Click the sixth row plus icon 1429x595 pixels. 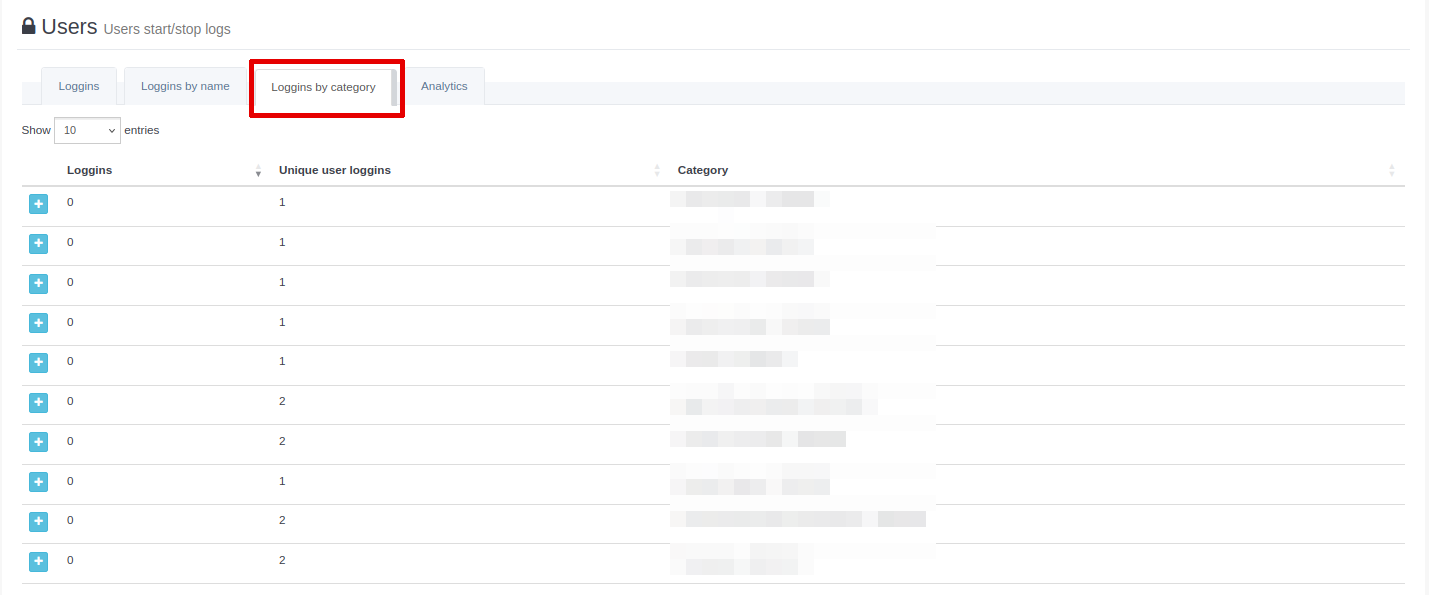pos(38,402)
